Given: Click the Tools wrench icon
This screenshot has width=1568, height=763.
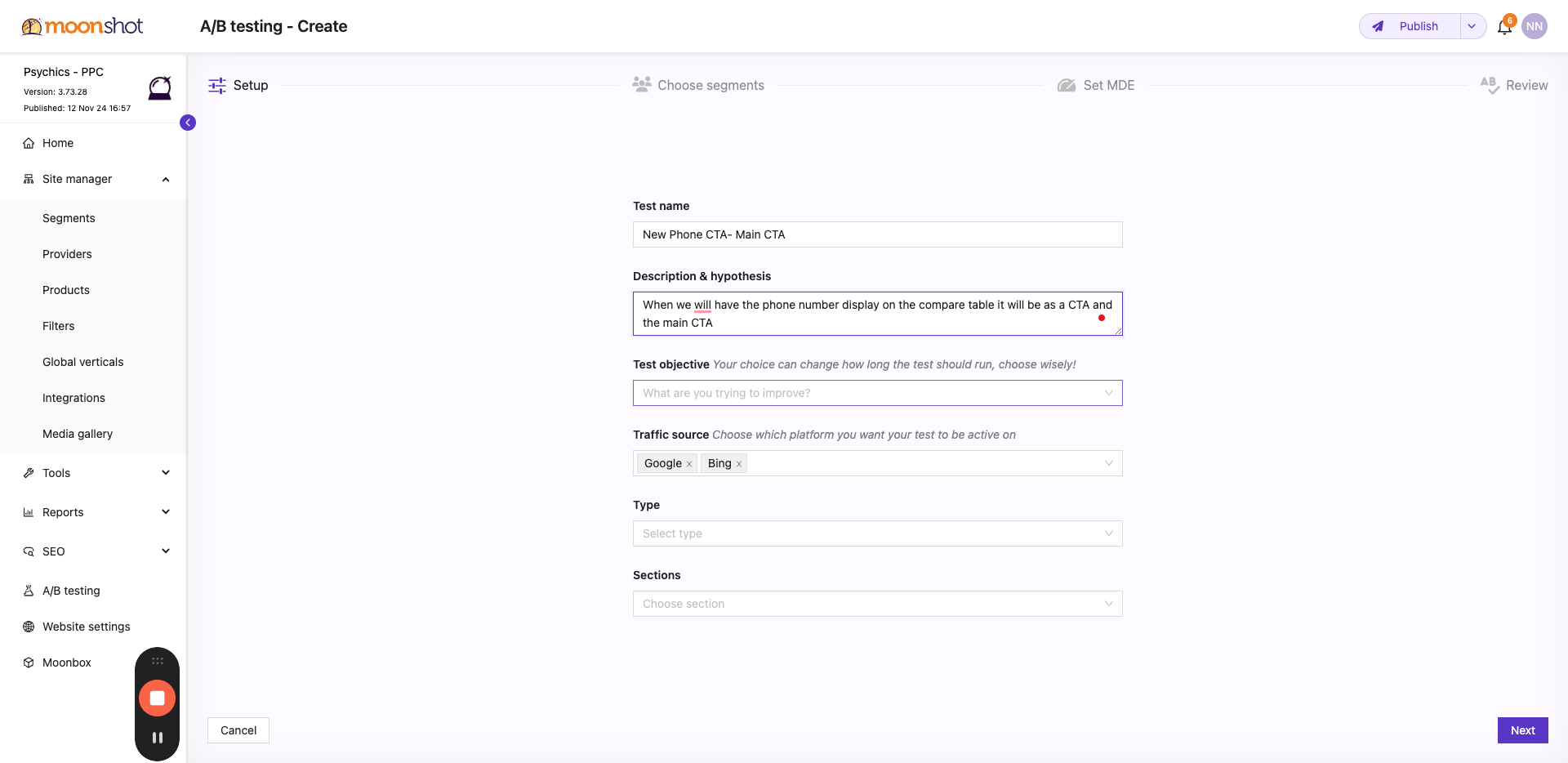Looking at the screenshot, I should 29,473.
